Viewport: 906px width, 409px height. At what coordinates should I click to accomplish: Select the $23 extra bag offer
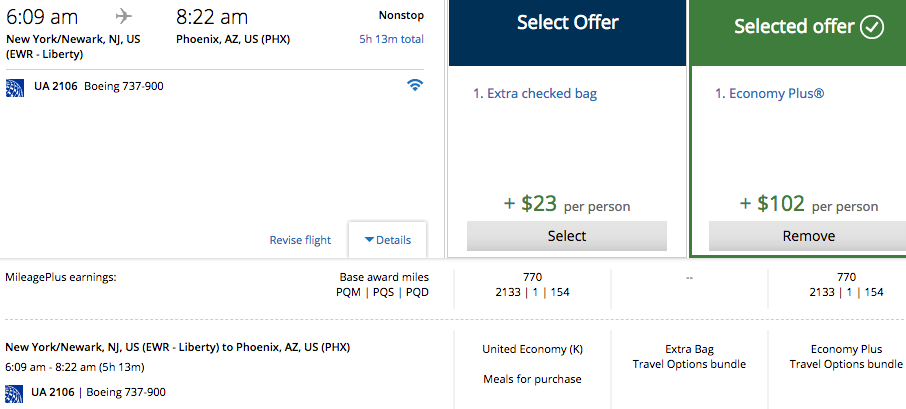[567, 236]
